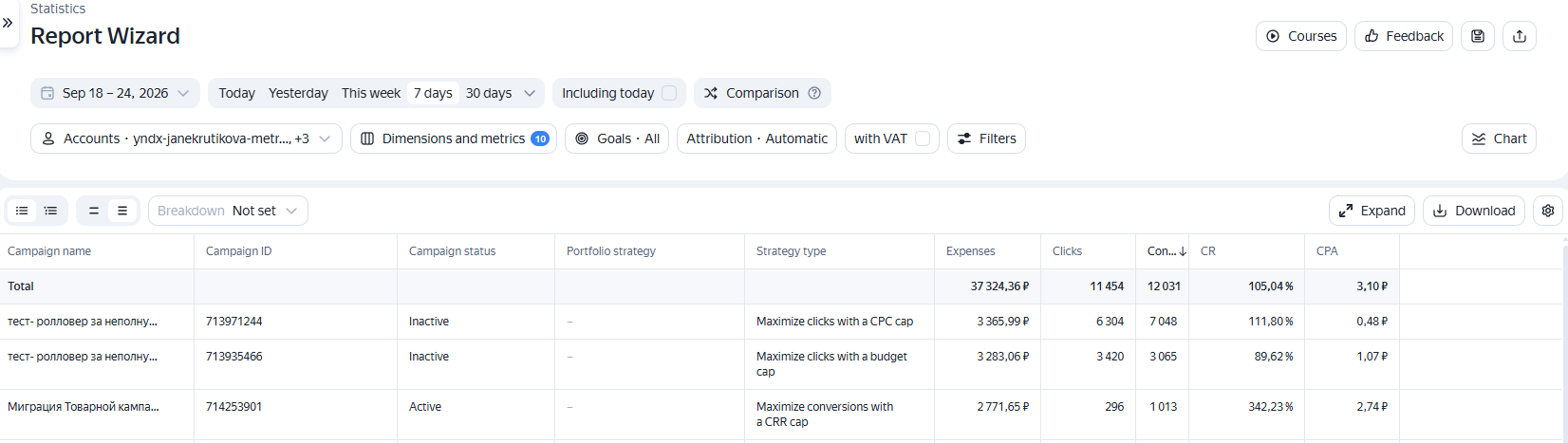The height and width of the screenshot is (443, 1568).
Task: Select the flat list view icon
Action: (x=22, y=211)
